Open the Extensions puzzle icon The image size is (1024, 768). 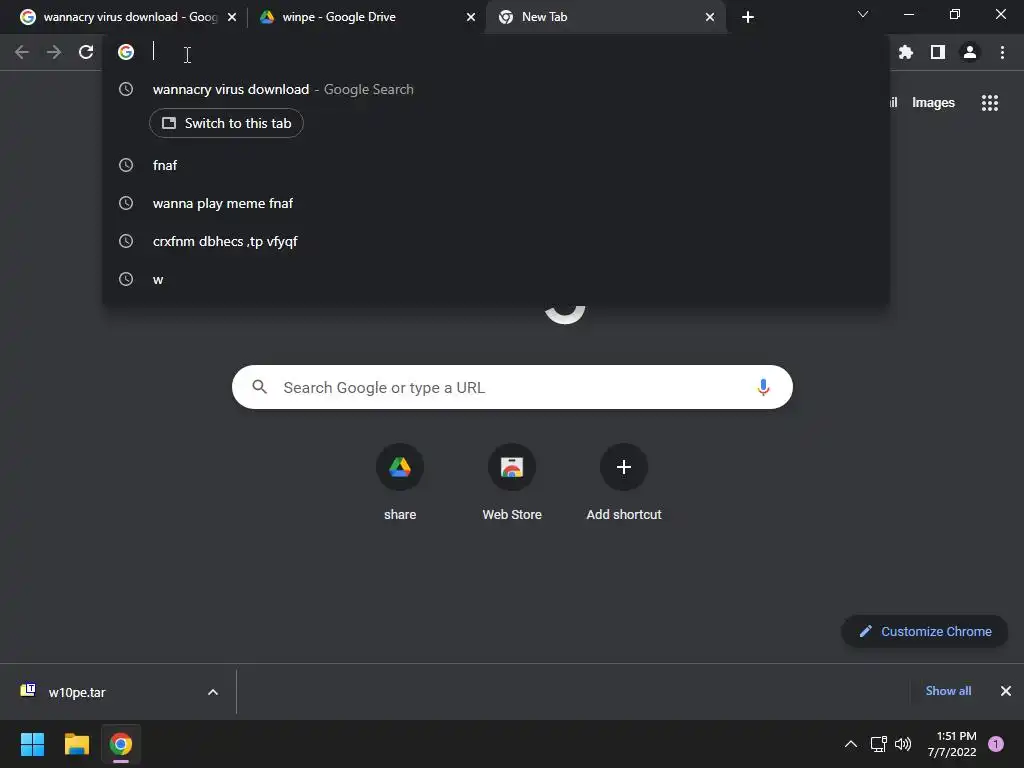coord(905,52)
